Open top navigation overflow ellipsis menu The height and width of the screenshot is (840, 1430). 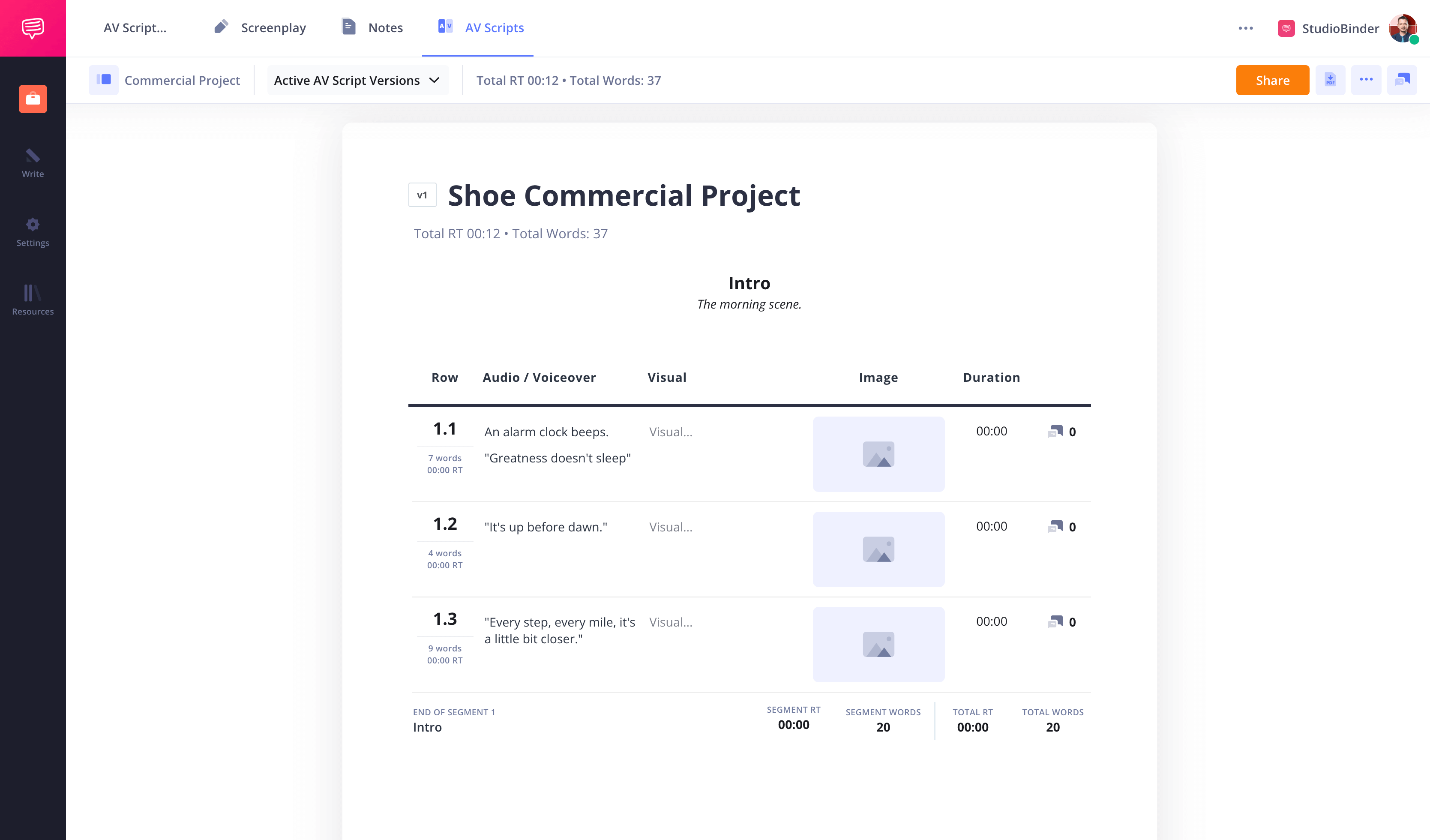[x=1245, y=28]
